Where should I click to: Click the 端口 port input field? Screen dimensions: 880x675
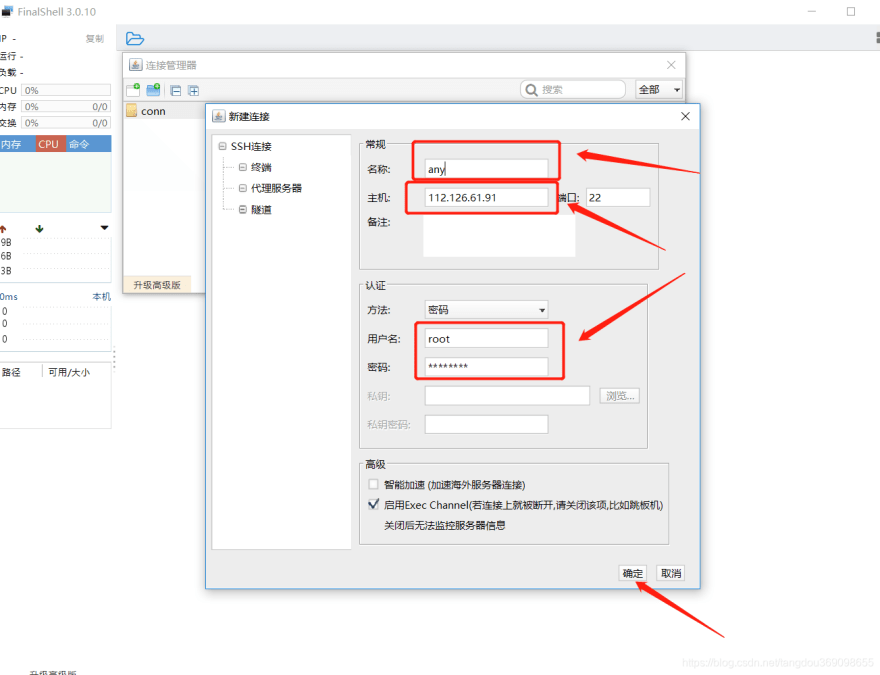click(x=618, y=198)
